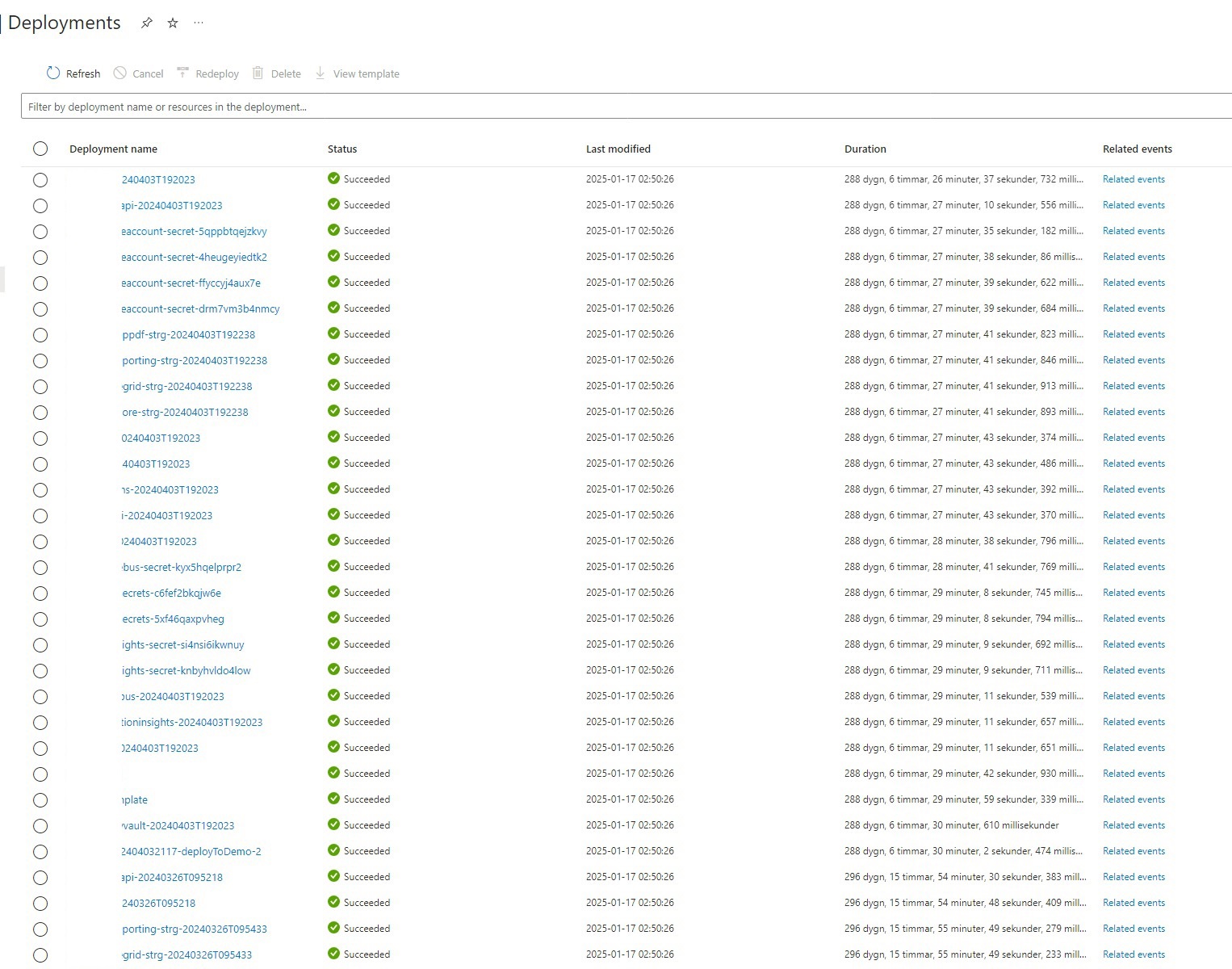1232x969 pixels.
Task: Select the ppdf-strg-20240403T192238 row
Action: 40,335
